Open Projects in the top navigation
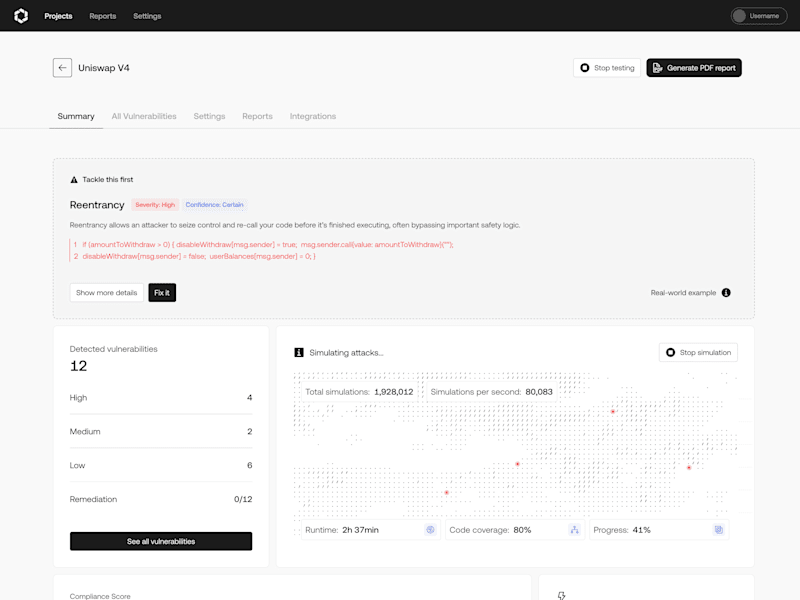800x600 pixels. pyautogui.click(x=58, y=16)
